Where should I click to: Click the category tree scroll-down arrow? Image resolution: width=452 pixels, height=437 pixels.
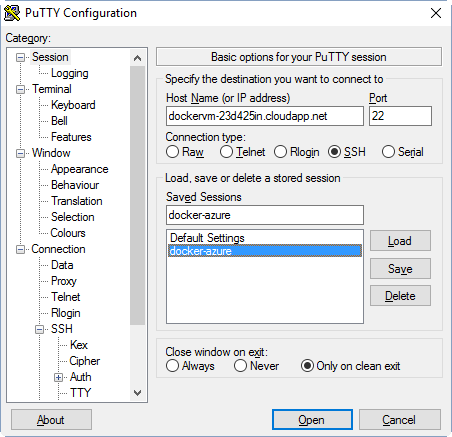(137, 393)
